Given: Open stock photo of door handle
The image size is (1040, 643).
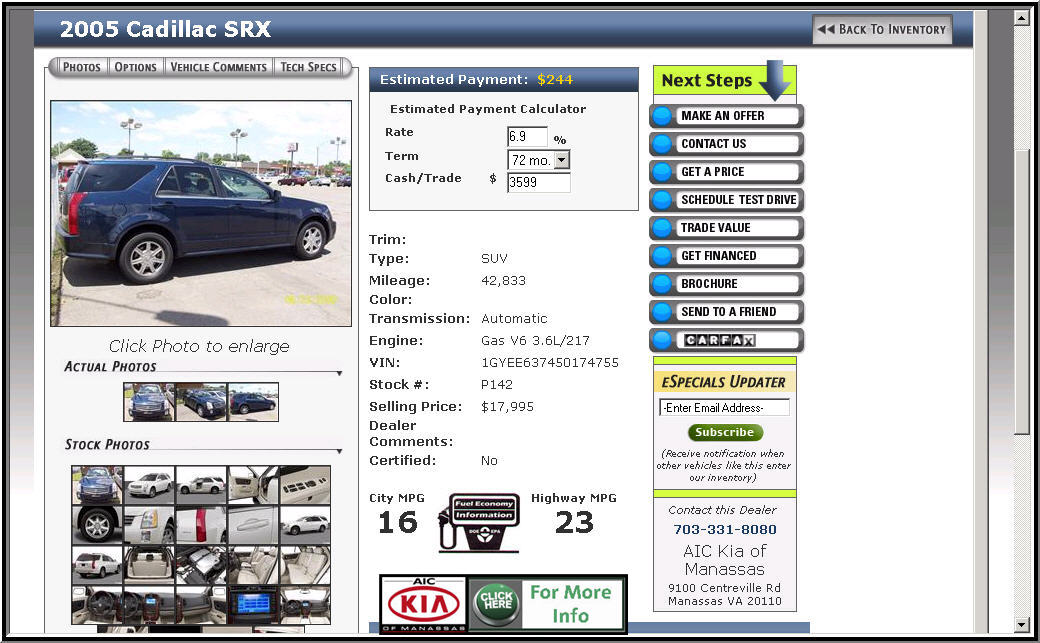Looking at the screenshot, I should [x=253, y=525].
